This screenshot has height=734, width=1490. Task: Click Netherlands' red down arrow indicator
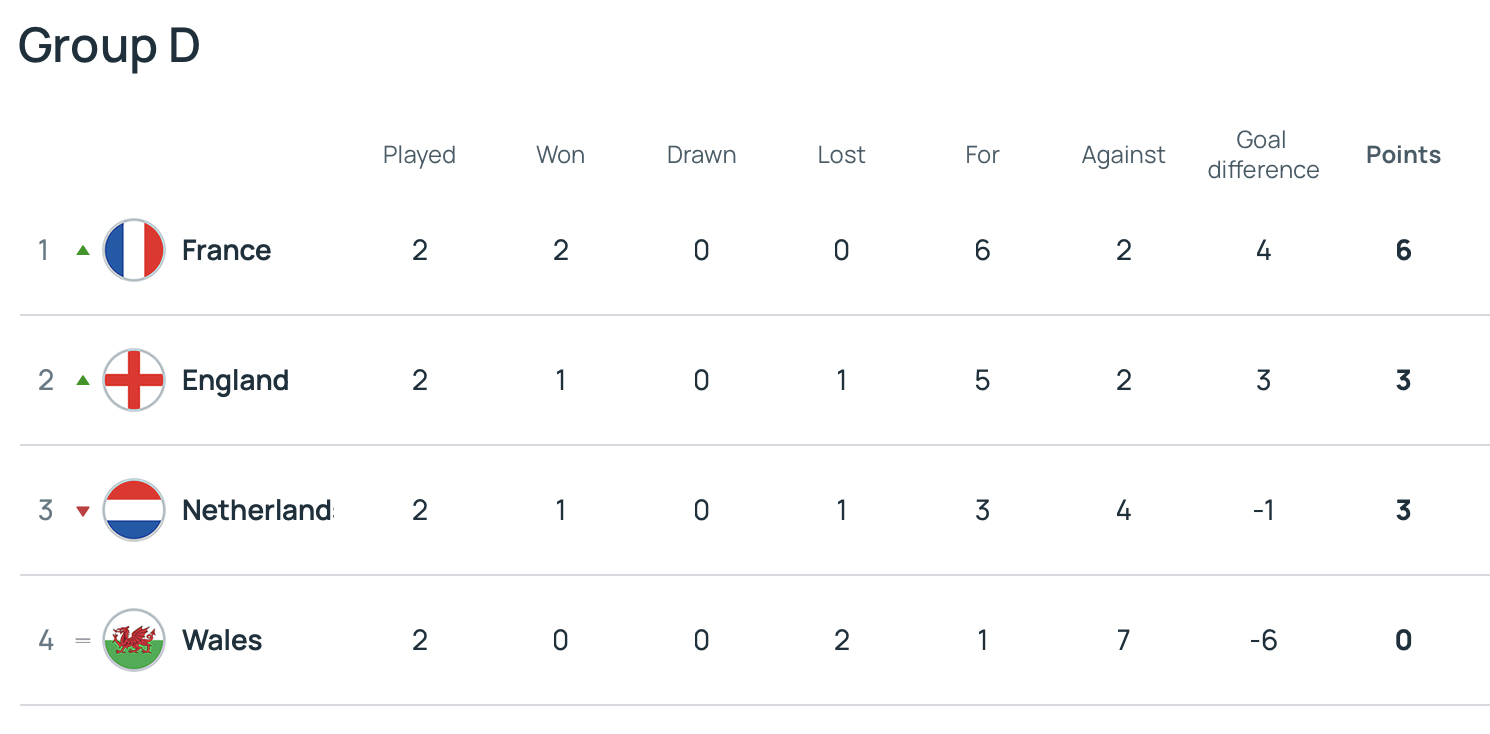coord(83,511)
